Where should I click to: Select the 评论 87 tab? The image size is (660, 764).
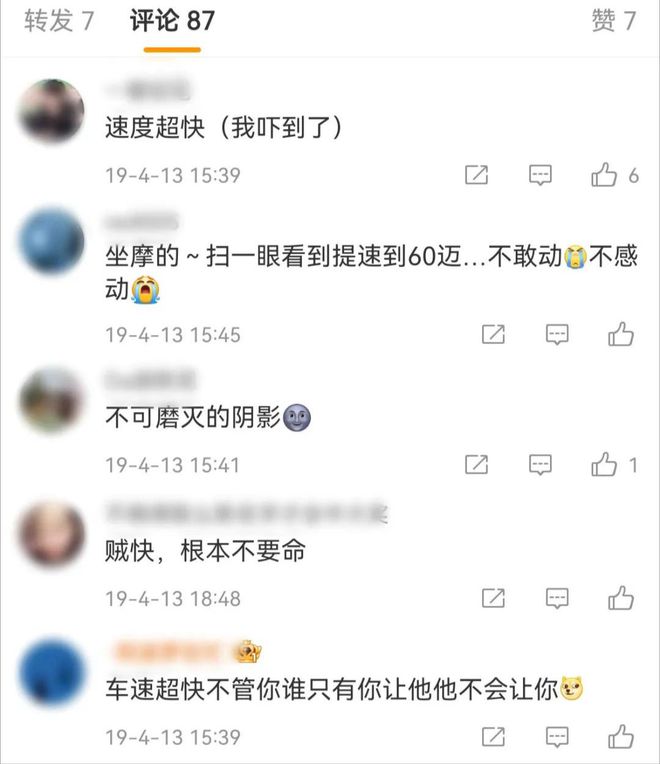tap(172, 21)
